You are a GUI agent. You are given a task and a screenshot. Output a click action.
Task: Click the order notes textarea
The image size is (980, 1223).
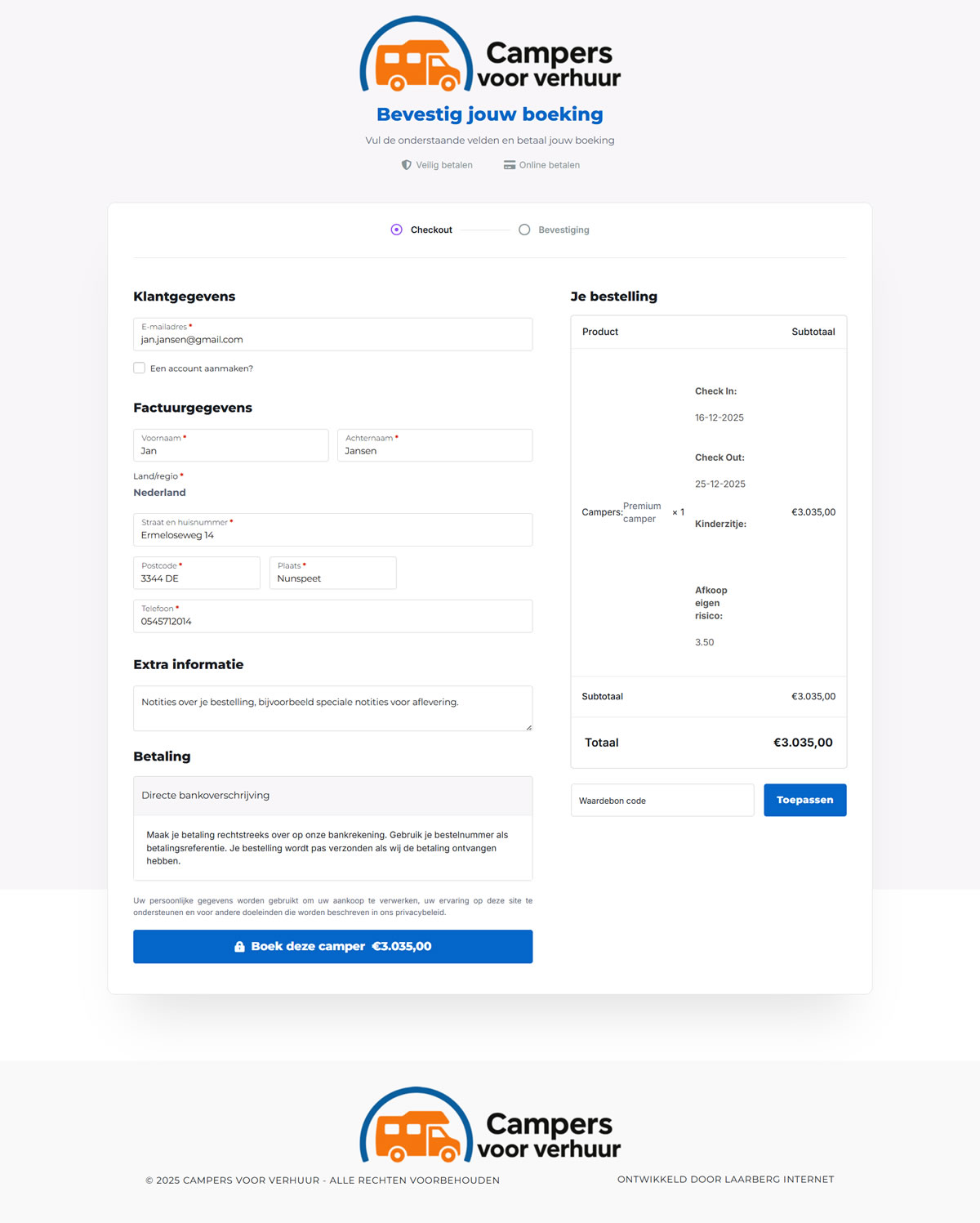pyautogui.click(x=332, y=708)
